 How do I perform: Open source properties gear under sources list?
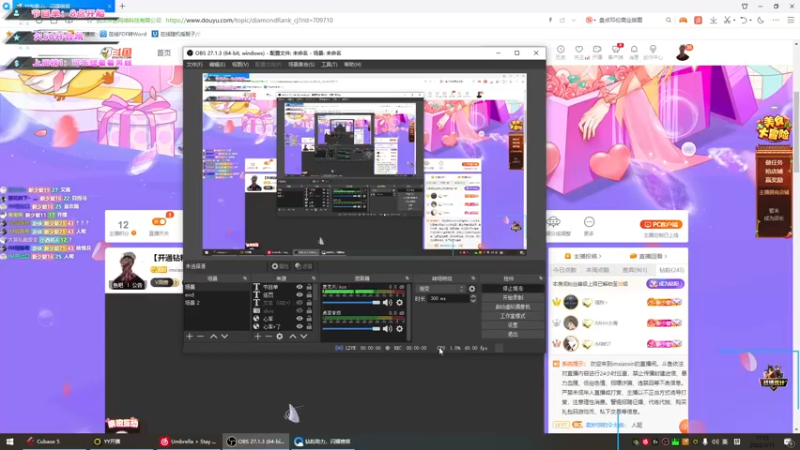[x=280, y=336]
